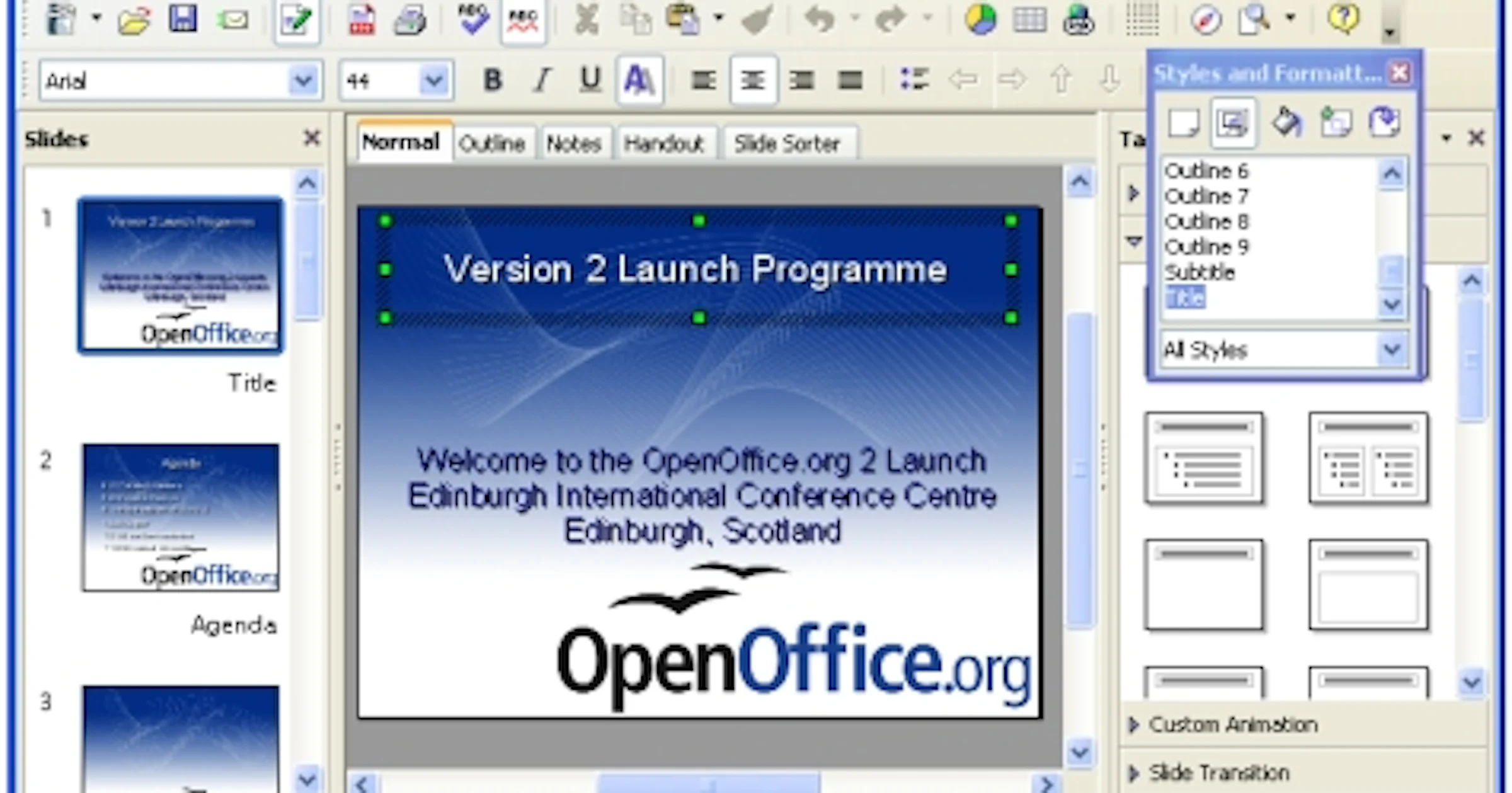The image size is (1512, 793).
Task: Open the Character formatting icon
Action: pos(639,81)
